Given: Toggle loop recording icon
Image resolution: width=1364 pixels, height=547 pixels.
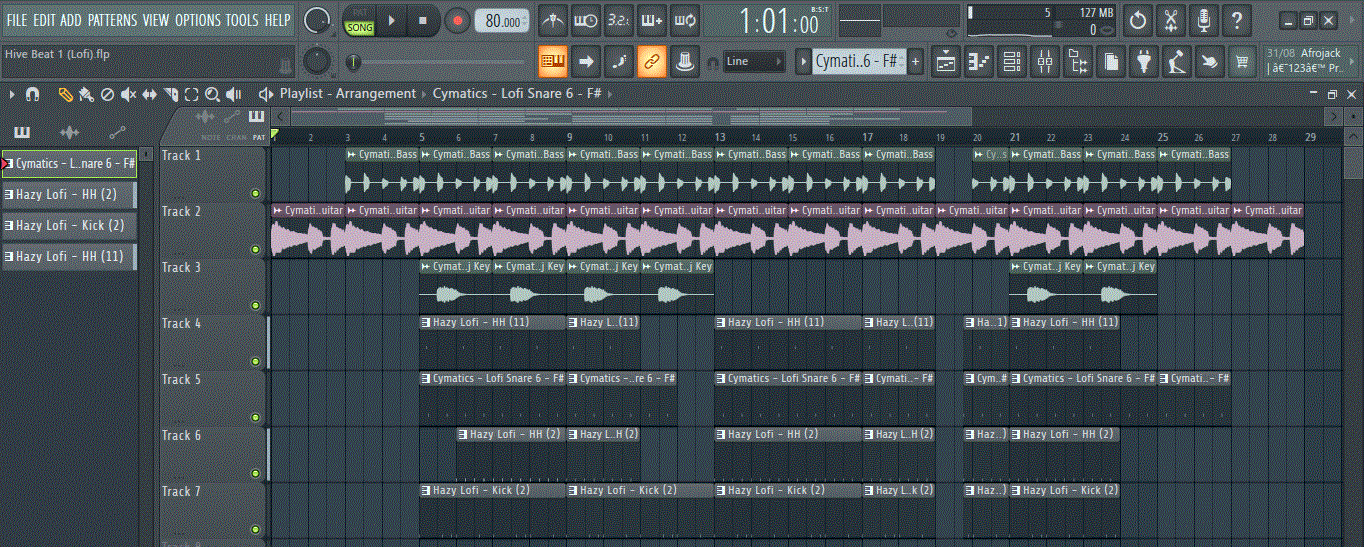Looking at the screenshot, I should 685,20.
